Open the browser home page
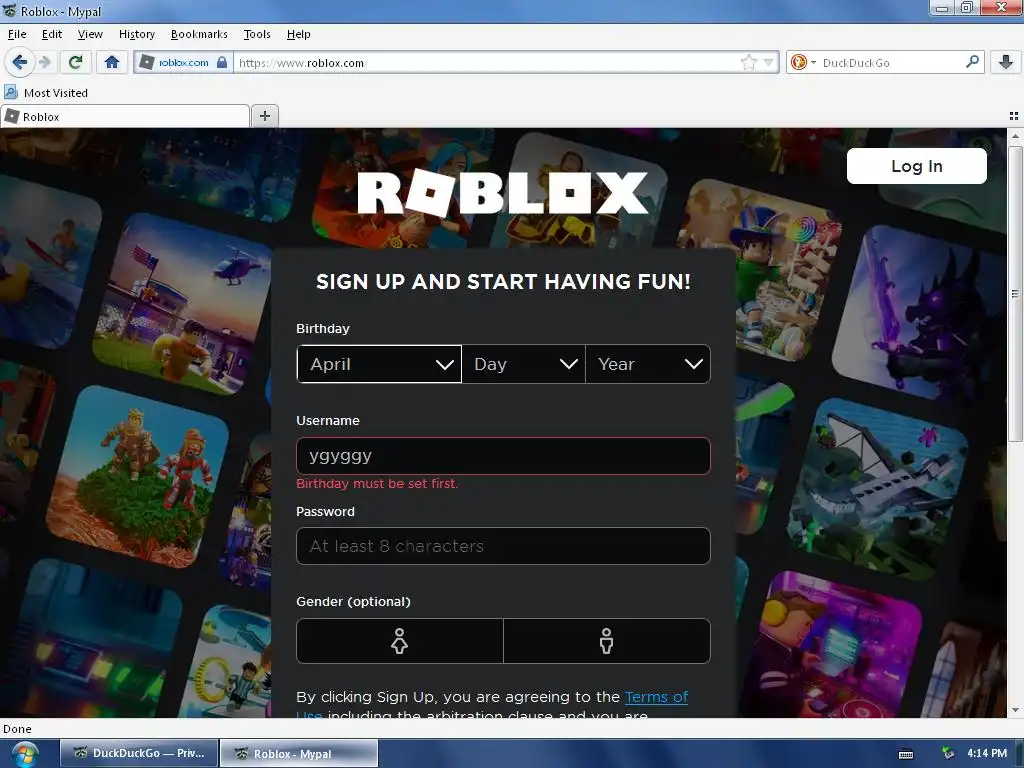Viewport: 1024px width, 768px height. click(112, 62)
